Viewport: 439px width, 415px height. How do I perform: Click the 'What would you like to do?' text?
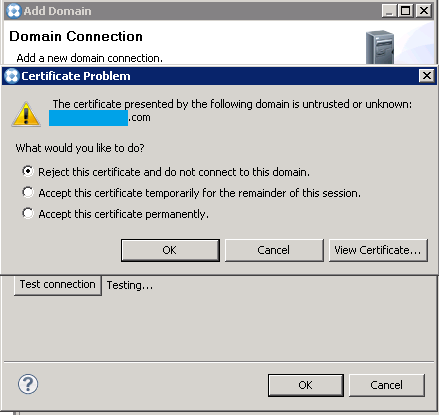click(80, 148)
